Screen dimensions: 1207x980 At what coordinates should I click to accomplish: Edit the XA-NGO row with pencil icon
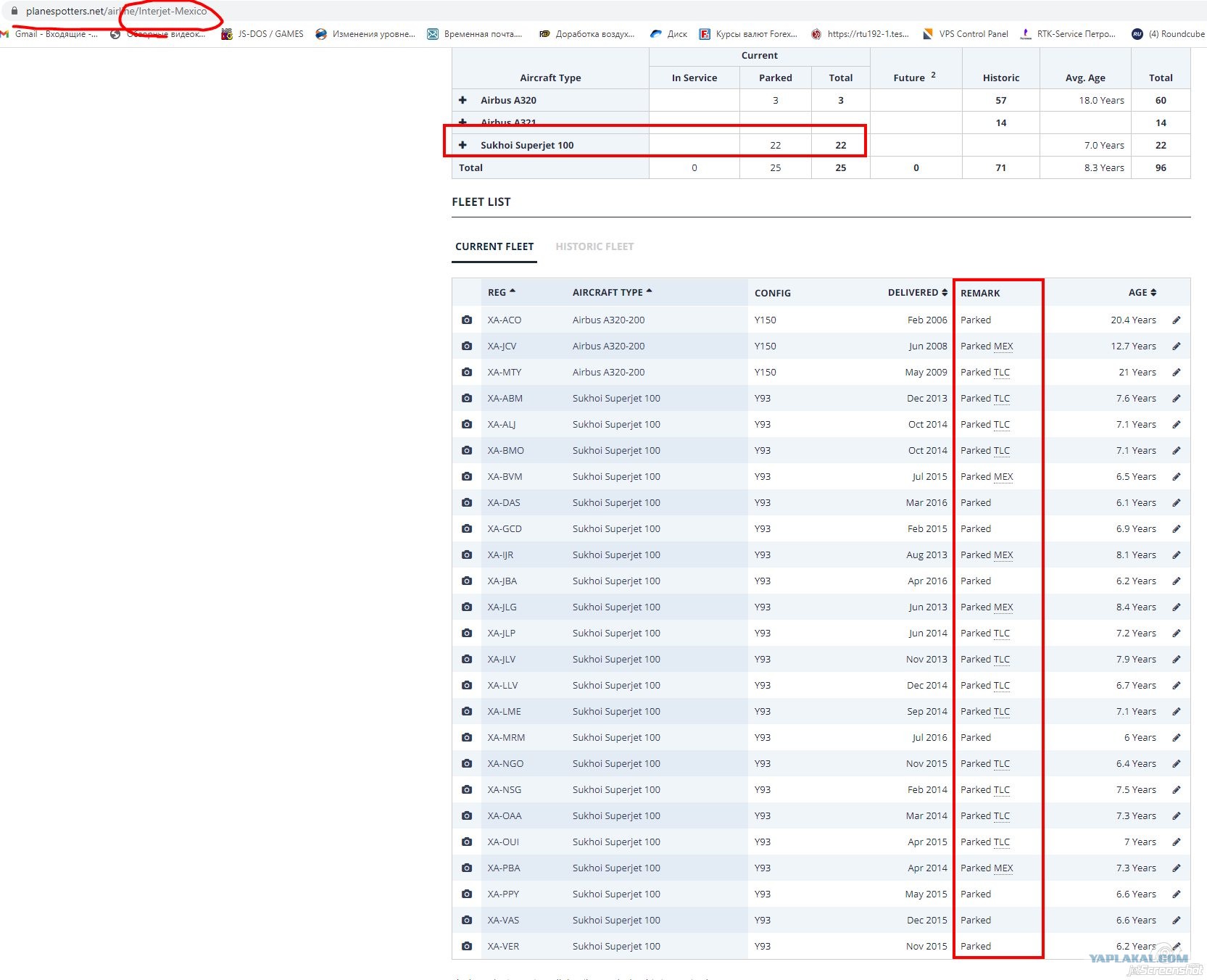pos(1177,763)
